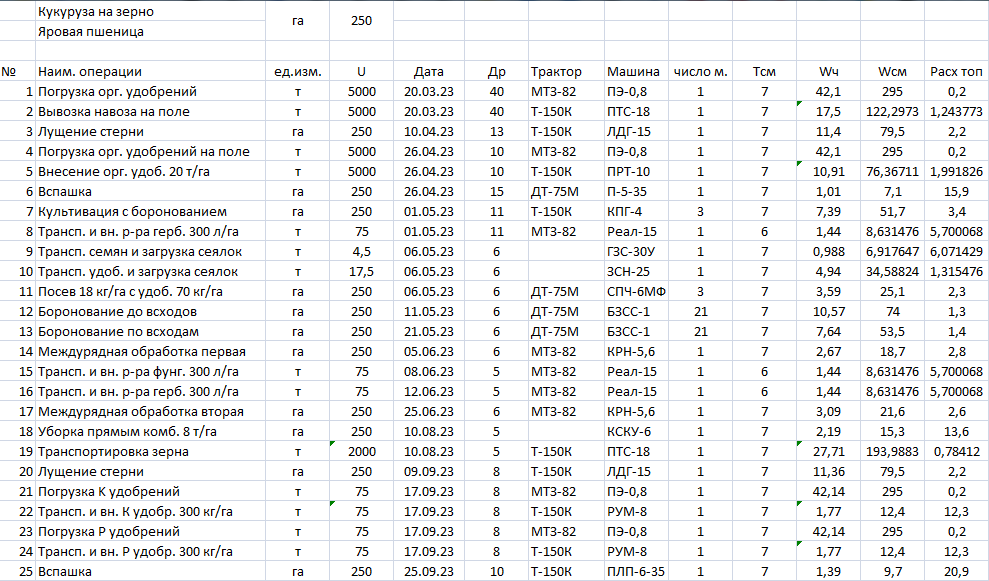The image size is (989, 581).
Task: Click the machine cell "ПТС-18" in row 2
Action: click(x=636, y=112)
